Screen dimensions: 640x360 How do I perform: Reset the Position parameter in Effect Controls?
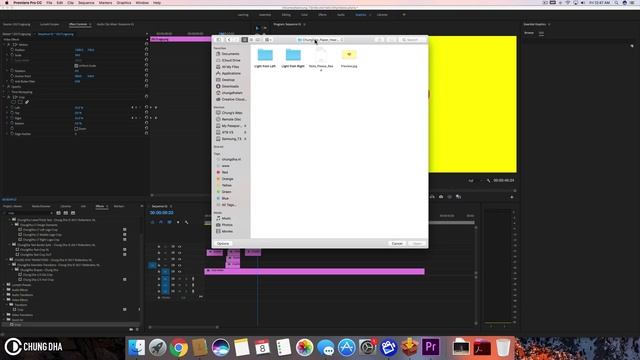coord(147,50)
